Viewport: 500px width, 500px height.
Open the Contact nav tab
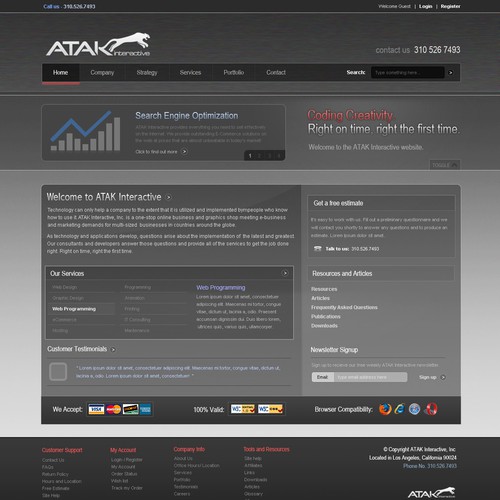pos(276,72)
